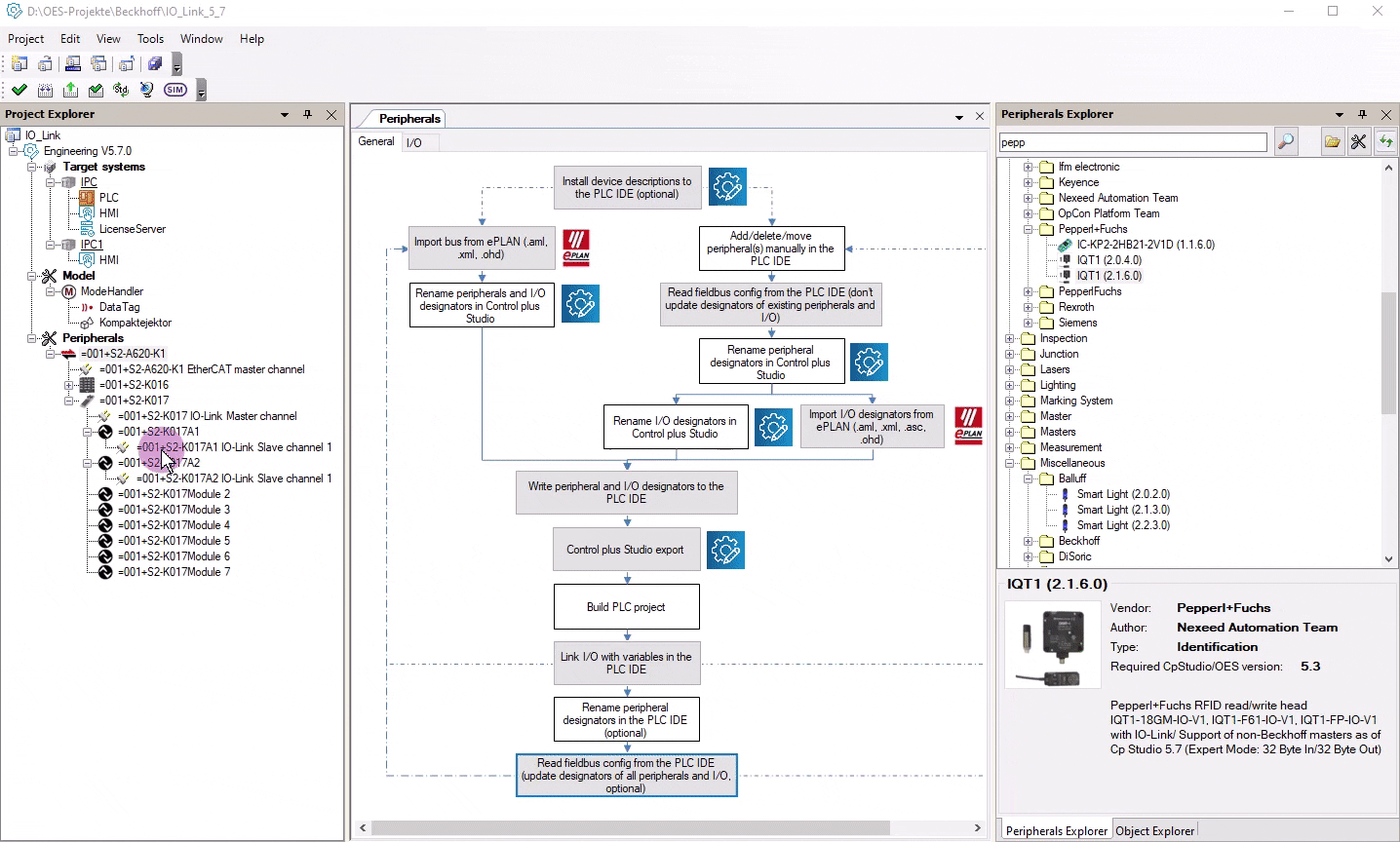Click the Std refresh toolbar icon
This screenshot has width=1400, height=842.
[121, 90]
